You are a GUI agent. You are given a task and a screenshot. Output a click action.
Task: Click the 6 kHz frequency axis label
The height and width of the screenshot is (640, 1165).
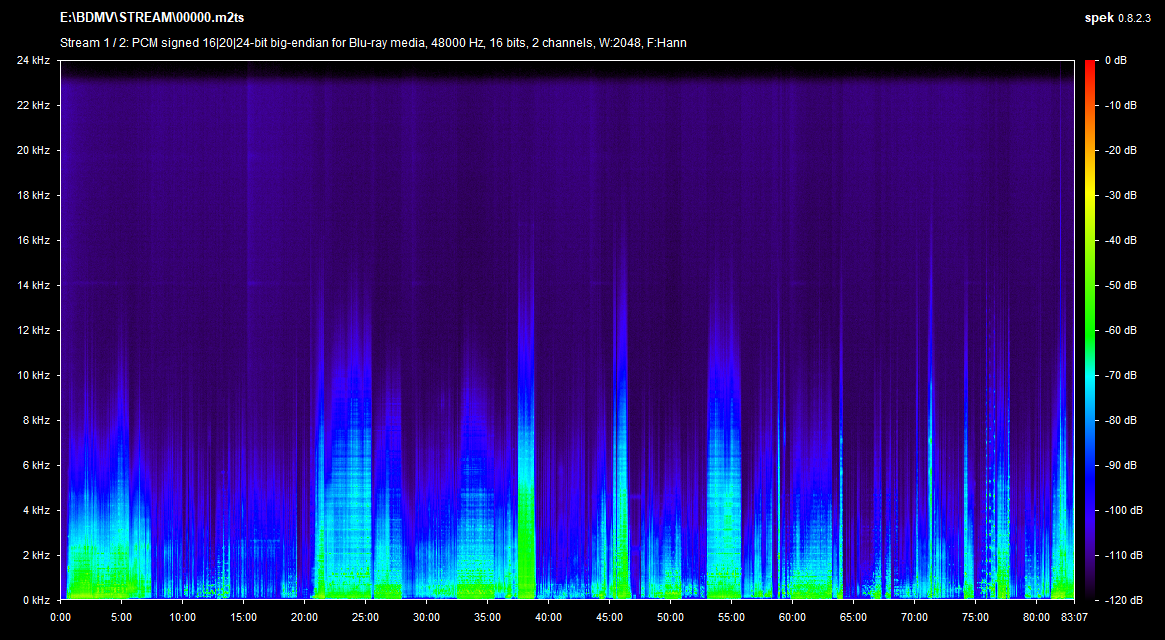tap(36, 466)
